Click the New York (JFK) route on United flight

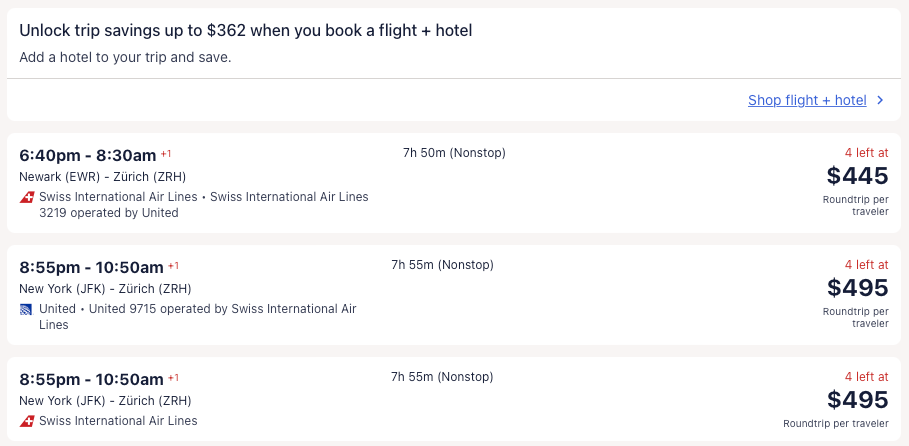pyautogui.click(x=105, y=289)
